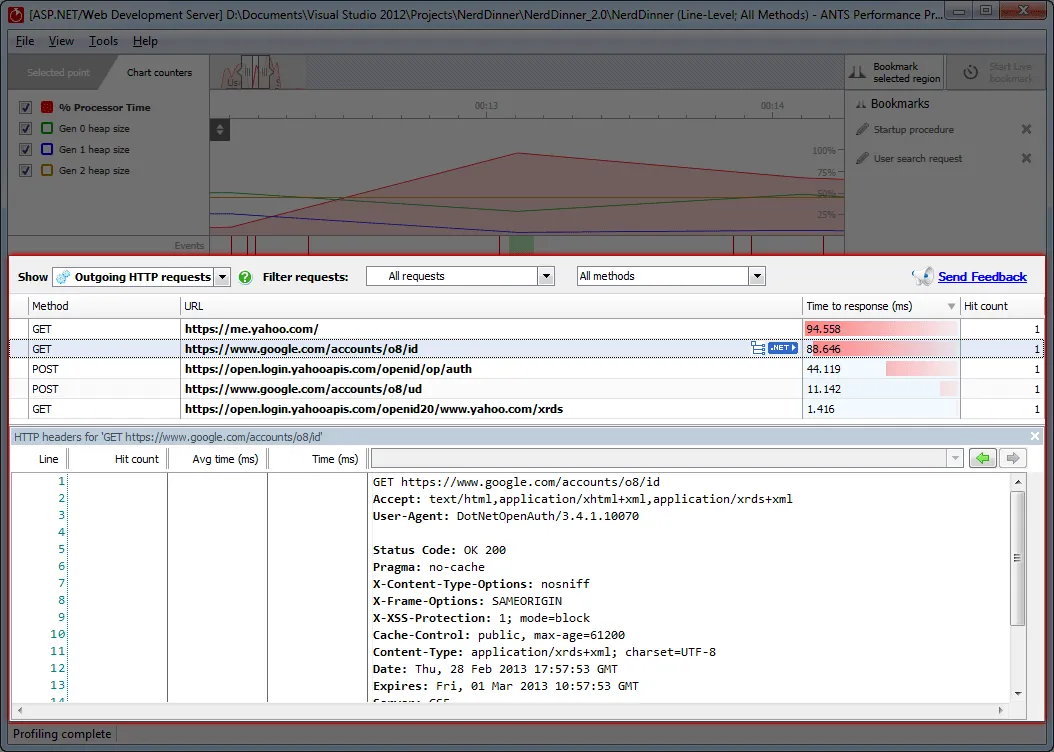Open the Outgoing HTTP requests dropdown
The image size is (1054, 752).
pos(222,277)
